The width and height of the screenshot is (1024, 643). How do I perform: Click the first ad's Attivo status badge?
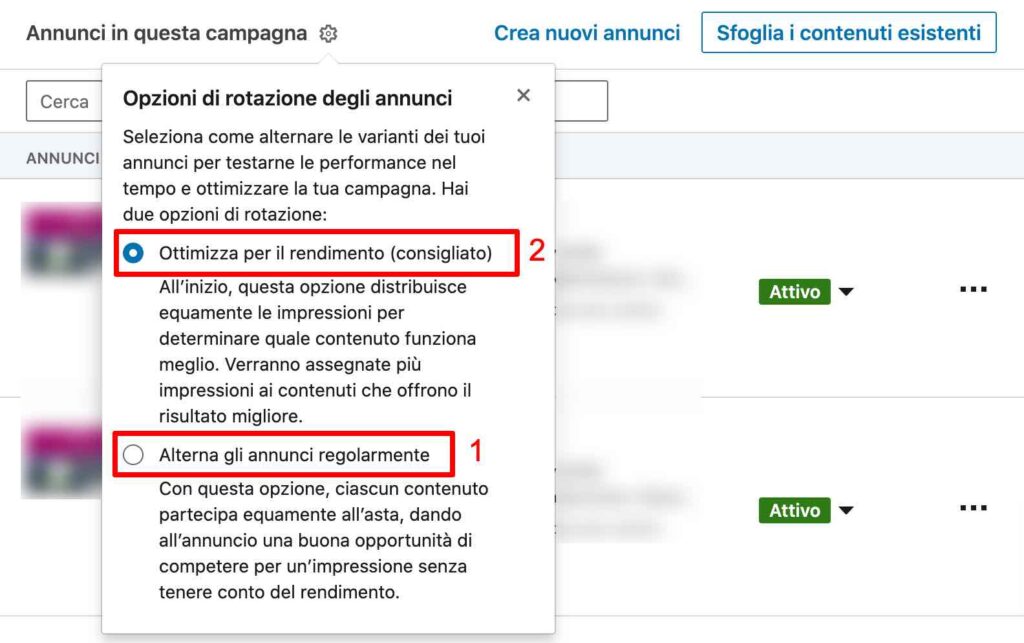click(x=794, y=292)
